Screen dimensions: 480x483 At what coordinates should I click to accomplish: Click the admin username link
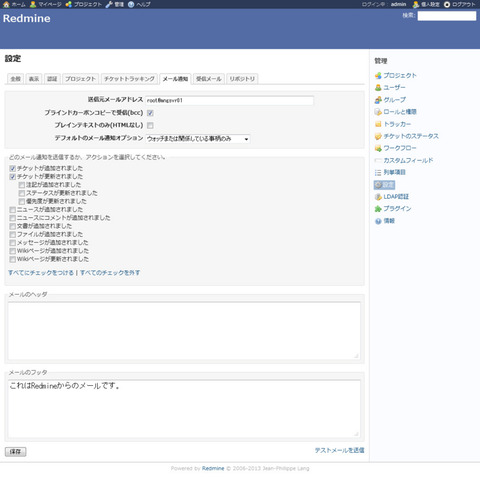[398, 4]
